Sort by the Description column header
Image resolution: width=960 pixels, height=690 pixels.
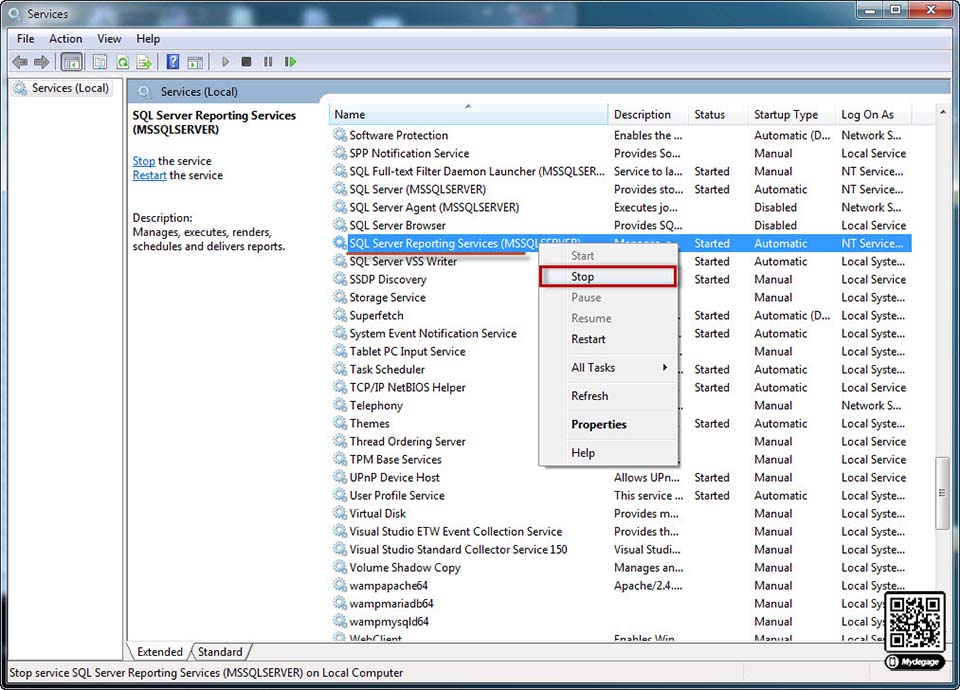point(648,114)
